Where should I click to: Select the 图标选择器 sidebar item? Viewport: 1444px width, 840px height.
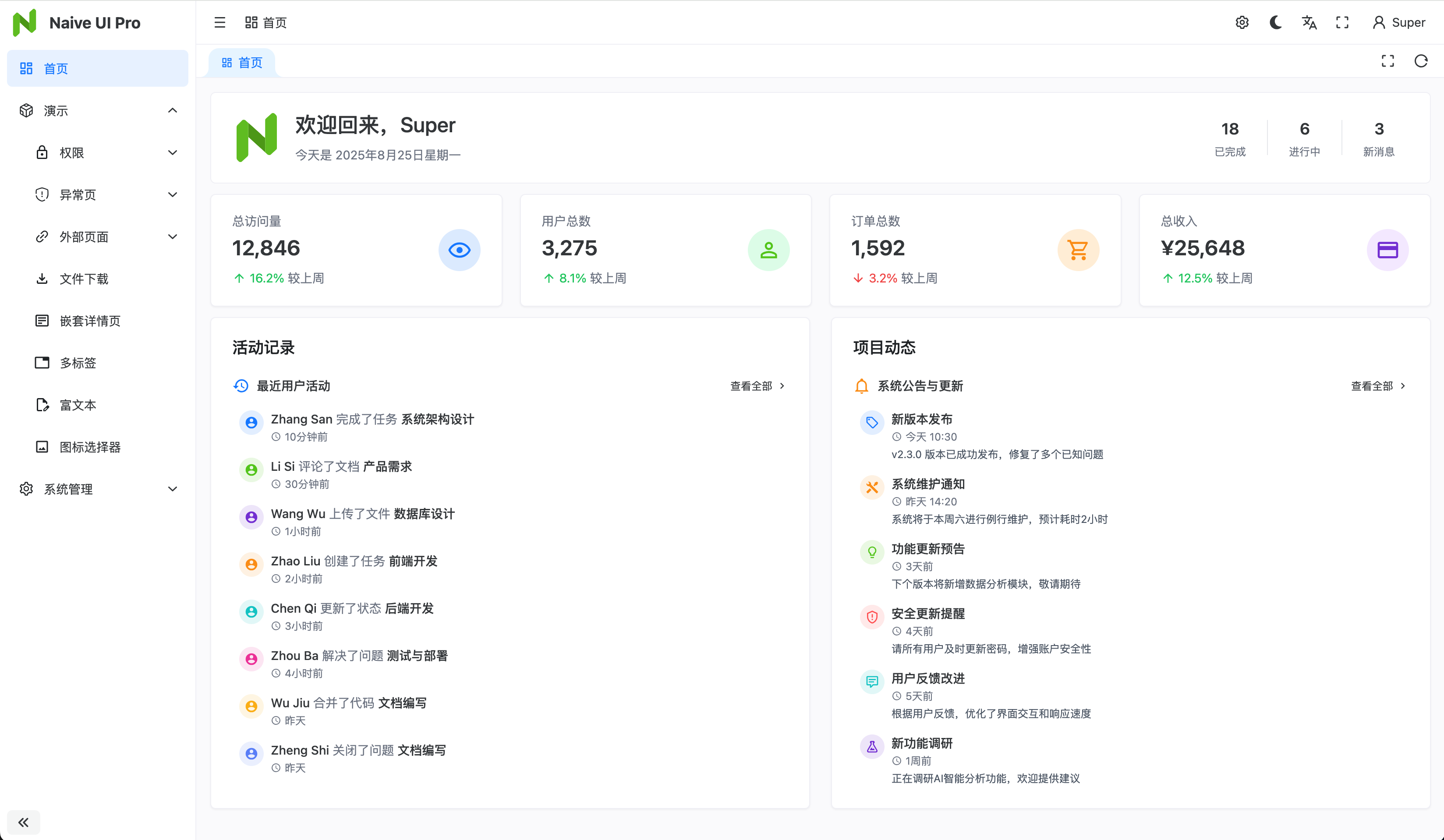pyautogui.click(x=93, y=446)
